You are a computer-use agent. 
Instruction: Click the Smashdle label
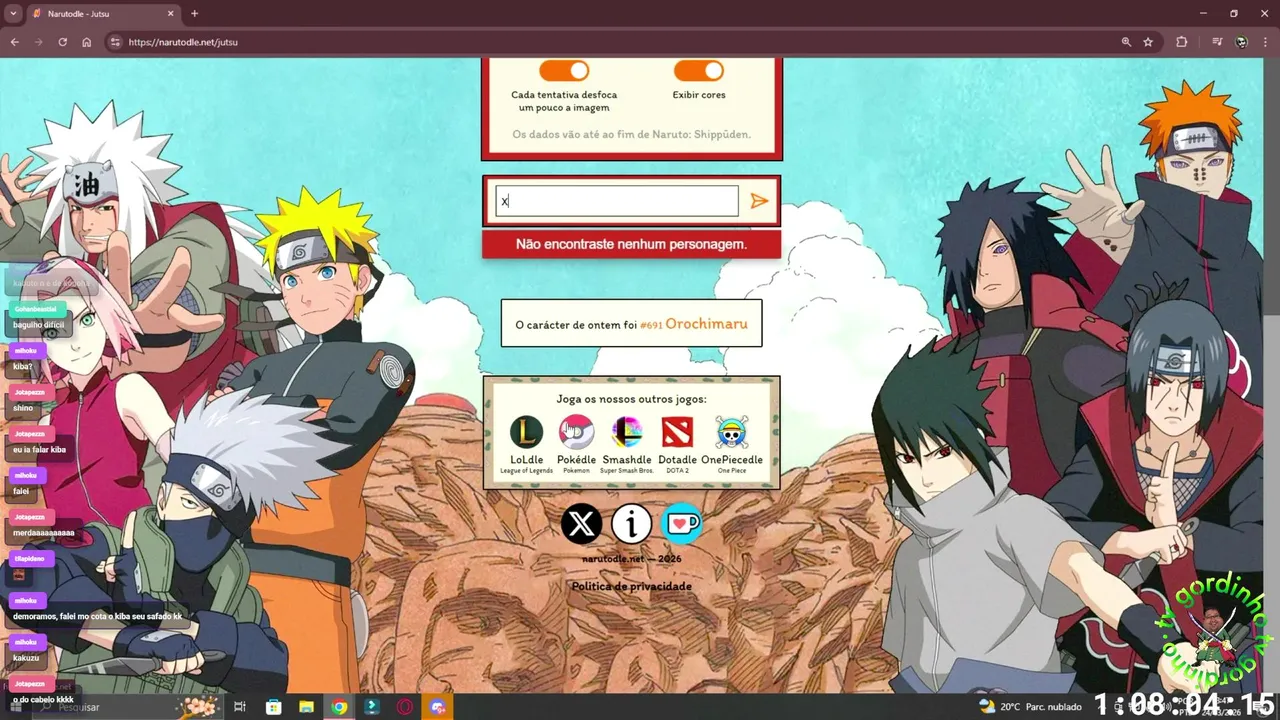tap(627, 460)
